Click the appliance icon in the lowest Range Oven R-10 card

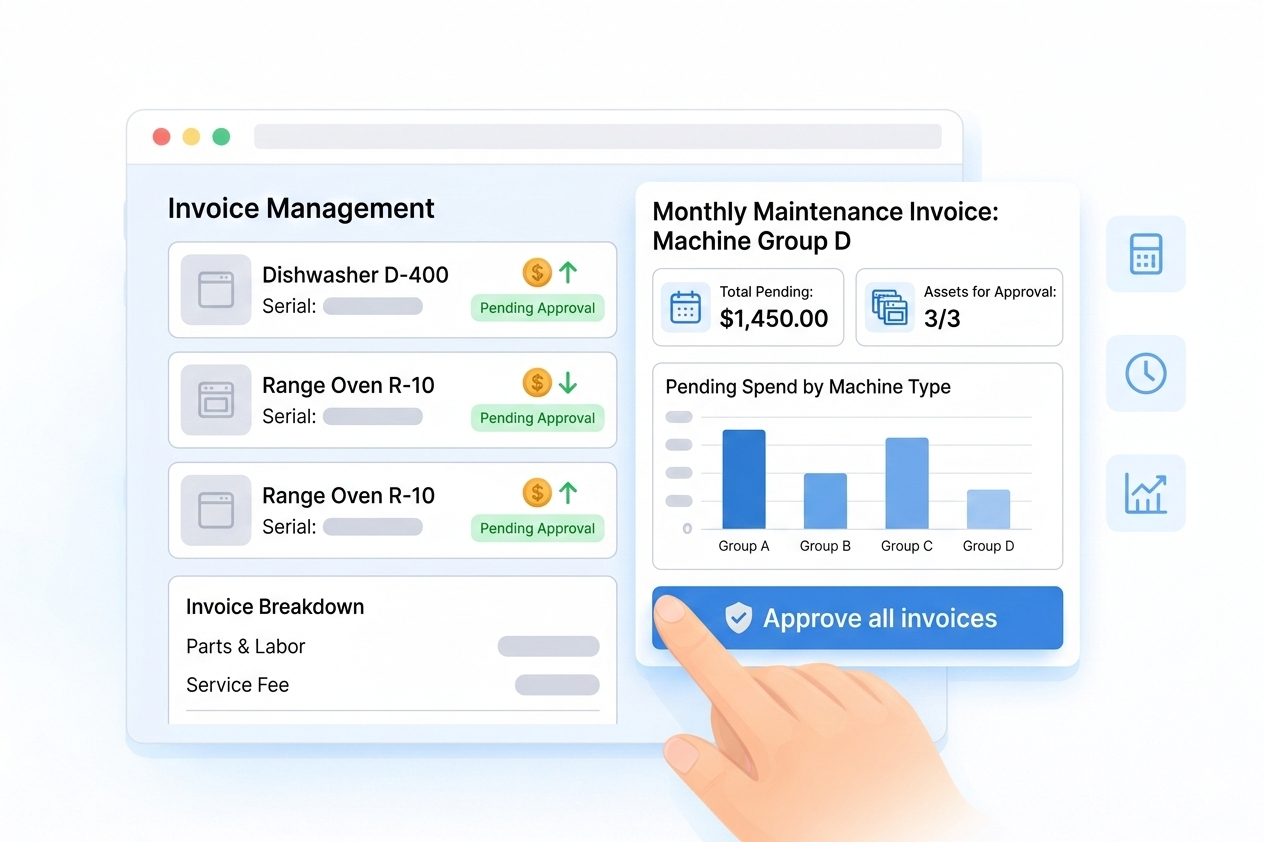(x=216, y=510)
